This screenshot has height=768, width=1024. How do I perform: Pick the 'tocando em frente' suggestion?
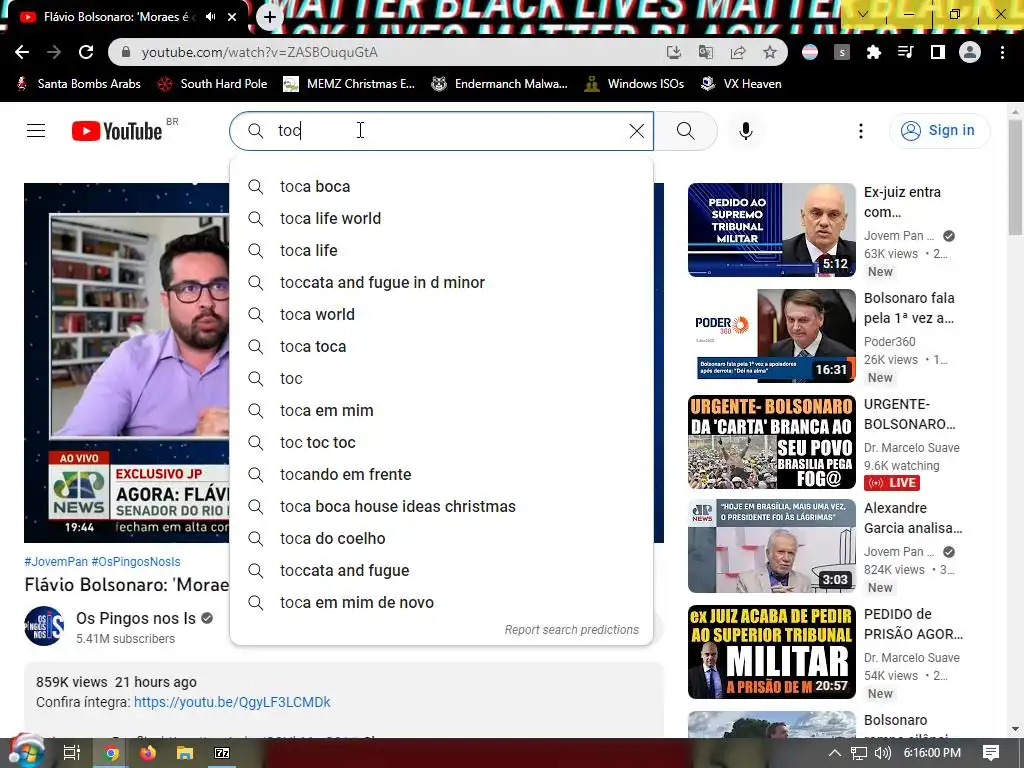[441, 474]
